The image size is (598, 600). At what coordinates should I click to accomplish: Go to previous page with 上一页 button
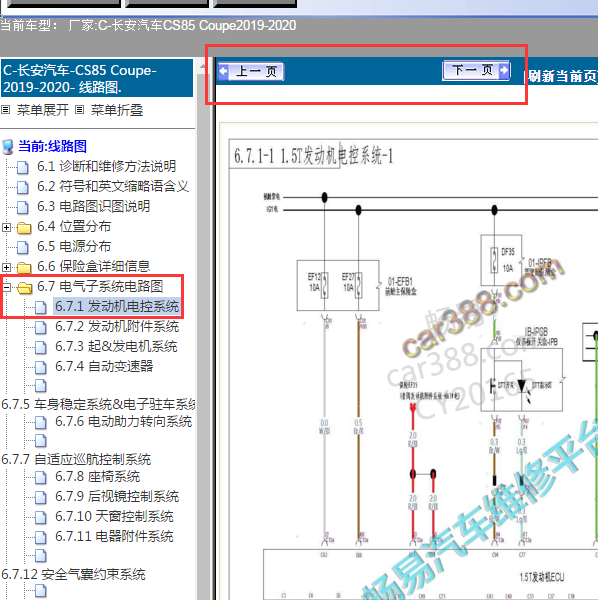tap(251, 72)
